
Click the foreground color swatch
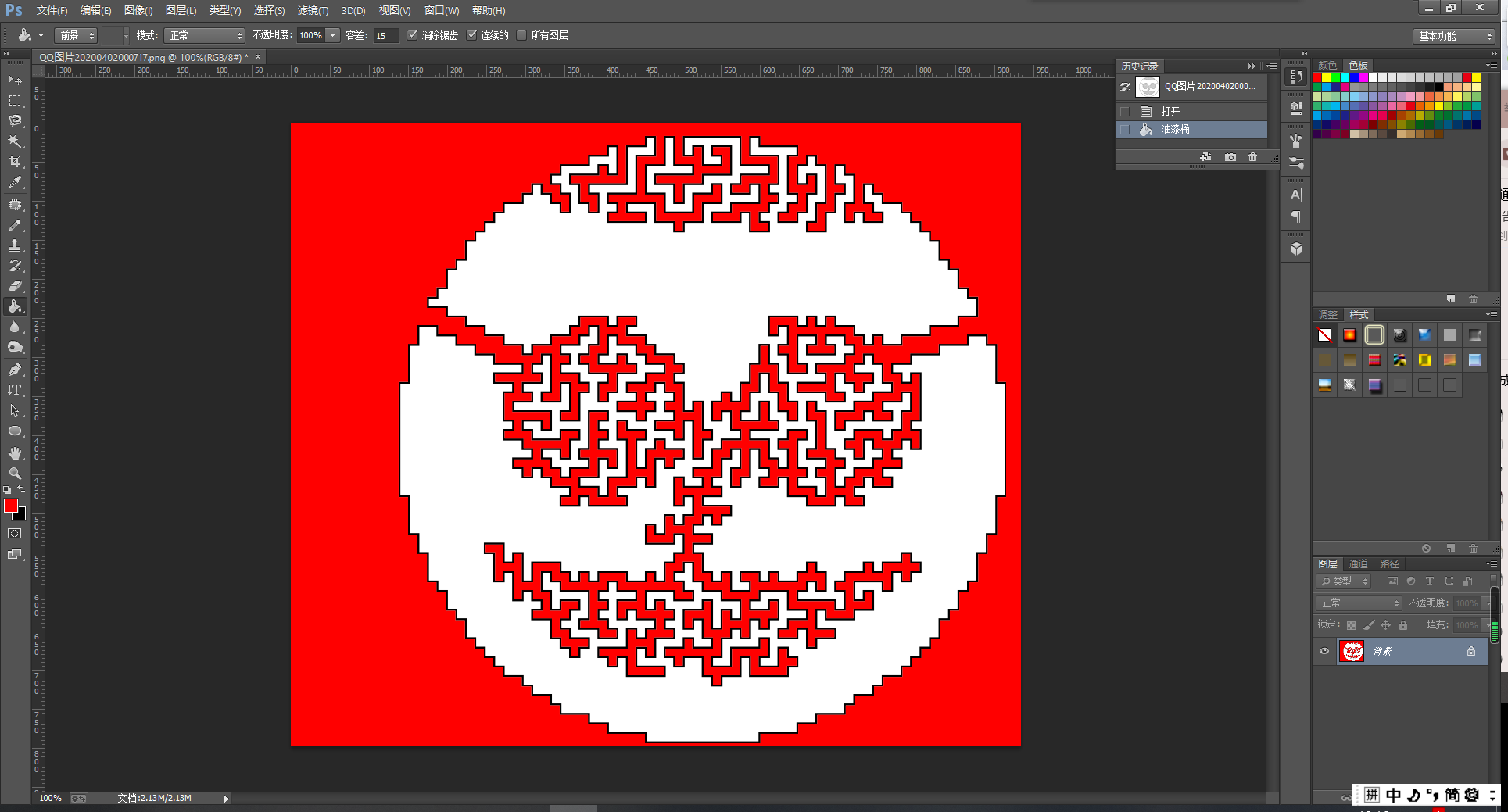tap(10, 506)
